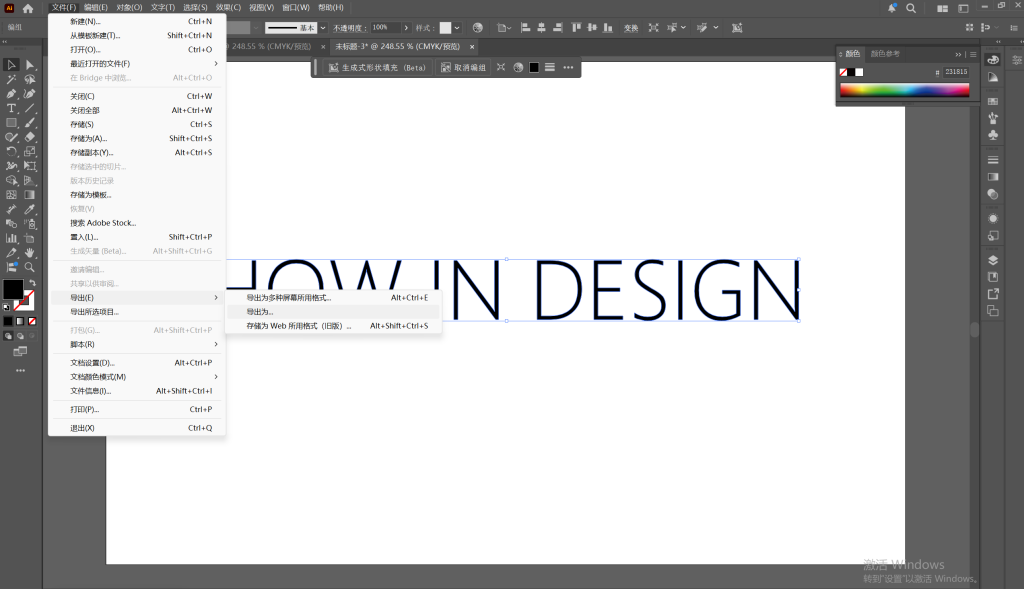1024x589 pixels.
Task: Pick a color from the spectrum bar
Action: 904,90
